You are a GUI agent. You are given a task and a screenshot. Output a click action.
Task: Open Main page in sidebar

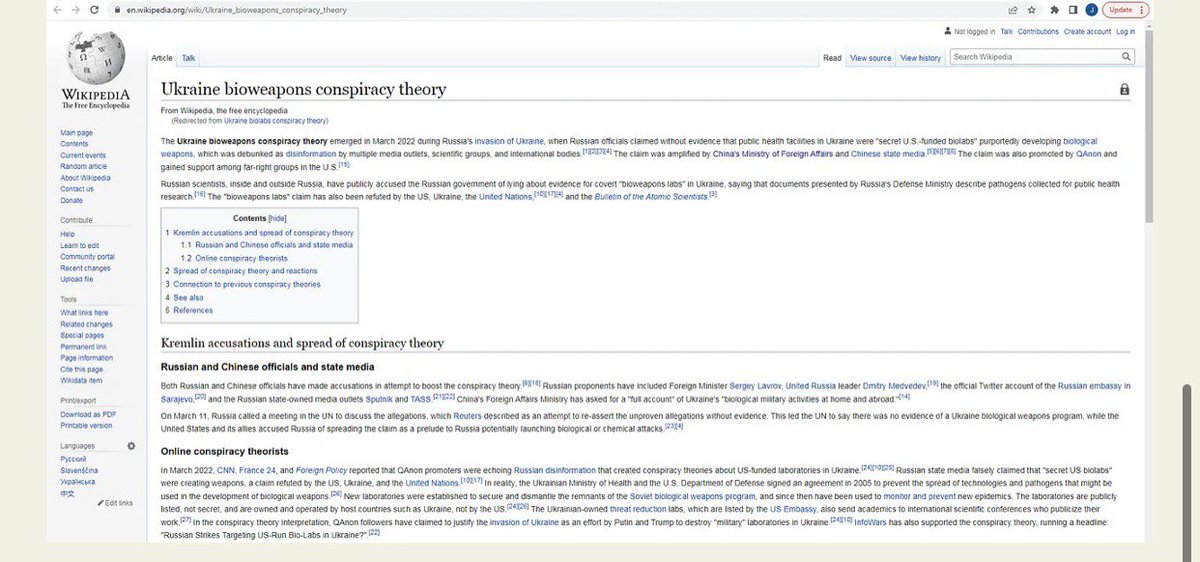pyautogui.click(x=77, y=133)
